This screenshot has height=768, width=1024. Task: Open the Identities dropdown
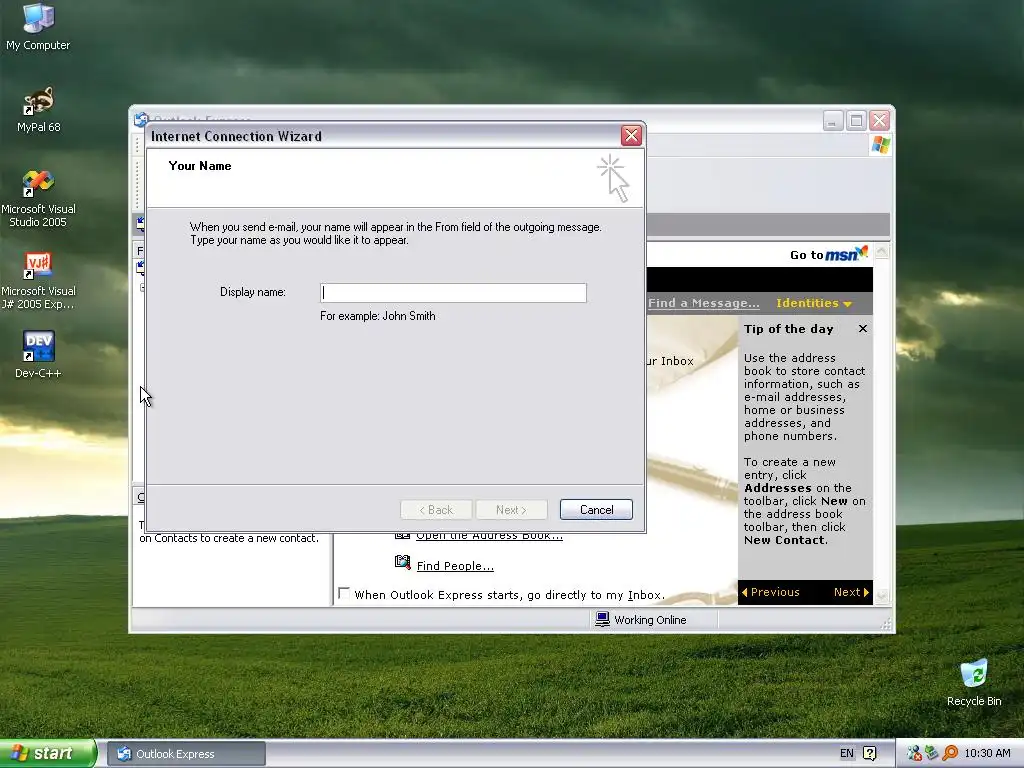click(814, 303)
